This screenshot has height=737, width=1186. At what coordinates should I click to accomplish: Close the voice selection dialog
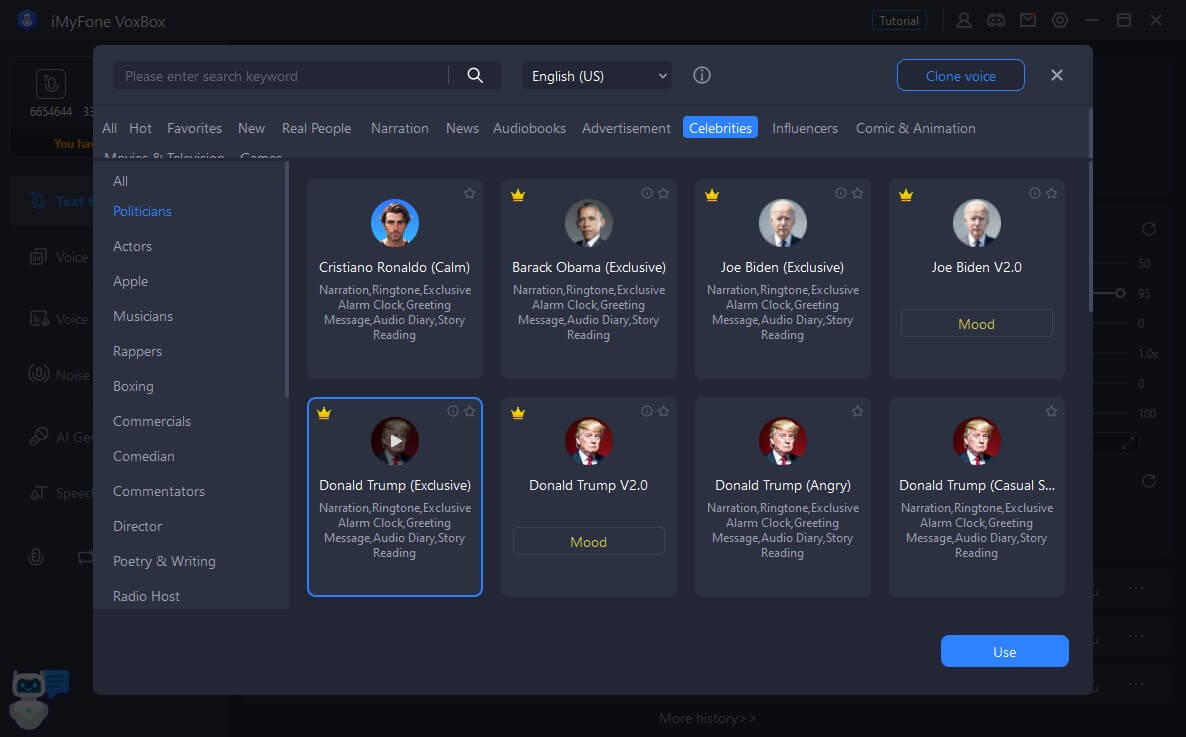(x=1057, y=75)
